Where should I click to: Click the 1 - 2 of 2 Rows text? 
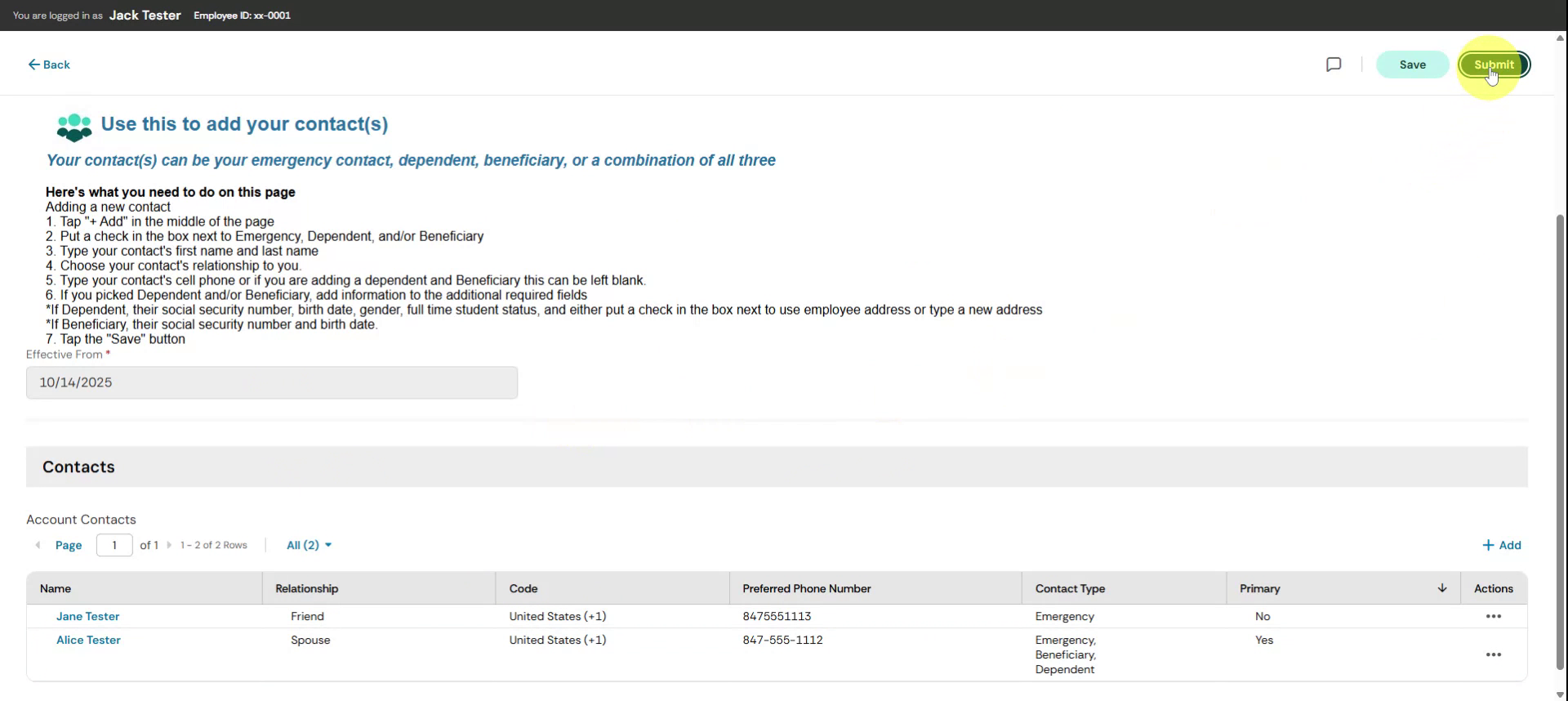coord(213,545)
